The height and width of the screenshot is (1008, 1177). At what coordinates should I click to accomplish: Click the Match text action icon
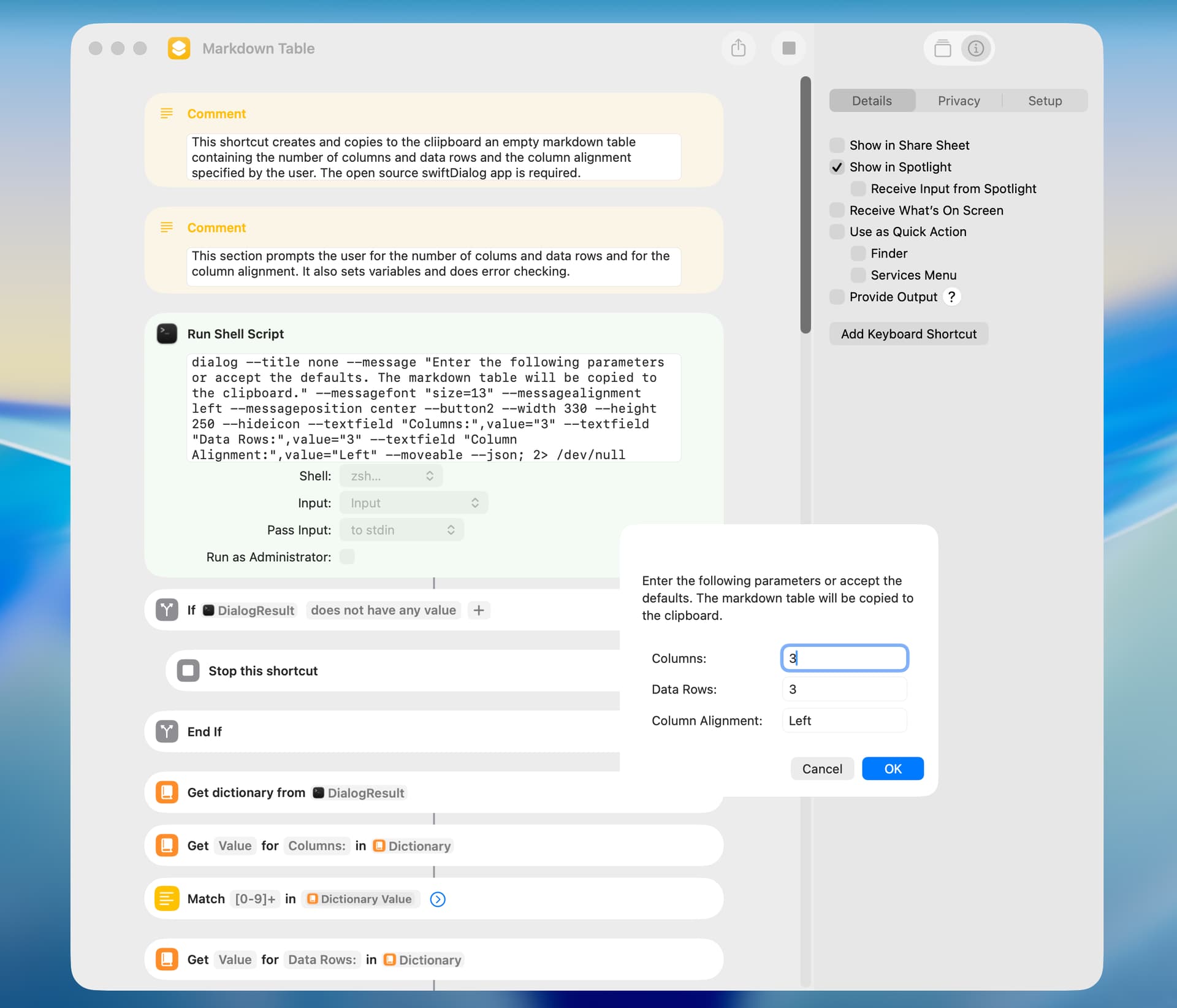click(167, 899)
